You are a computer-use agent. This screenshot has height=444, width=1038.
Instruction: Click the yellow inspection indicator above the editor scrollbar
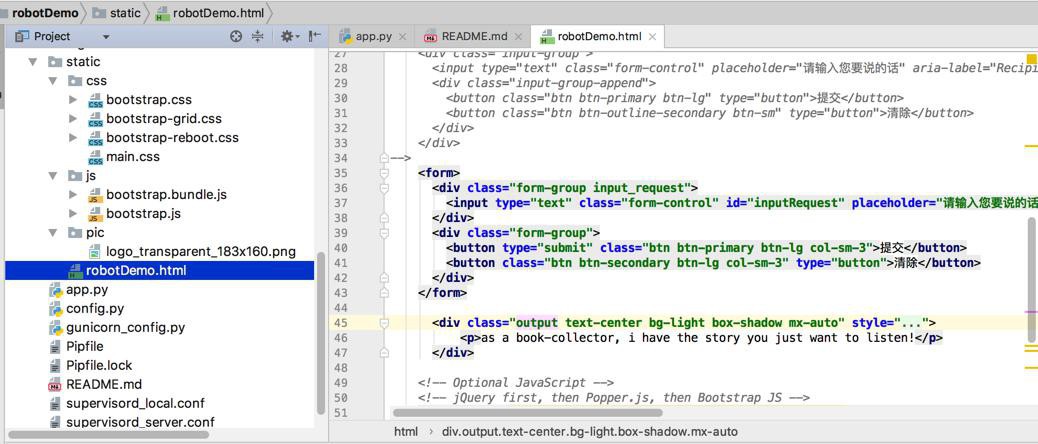pyautogui.click(x=1030, y=58)
